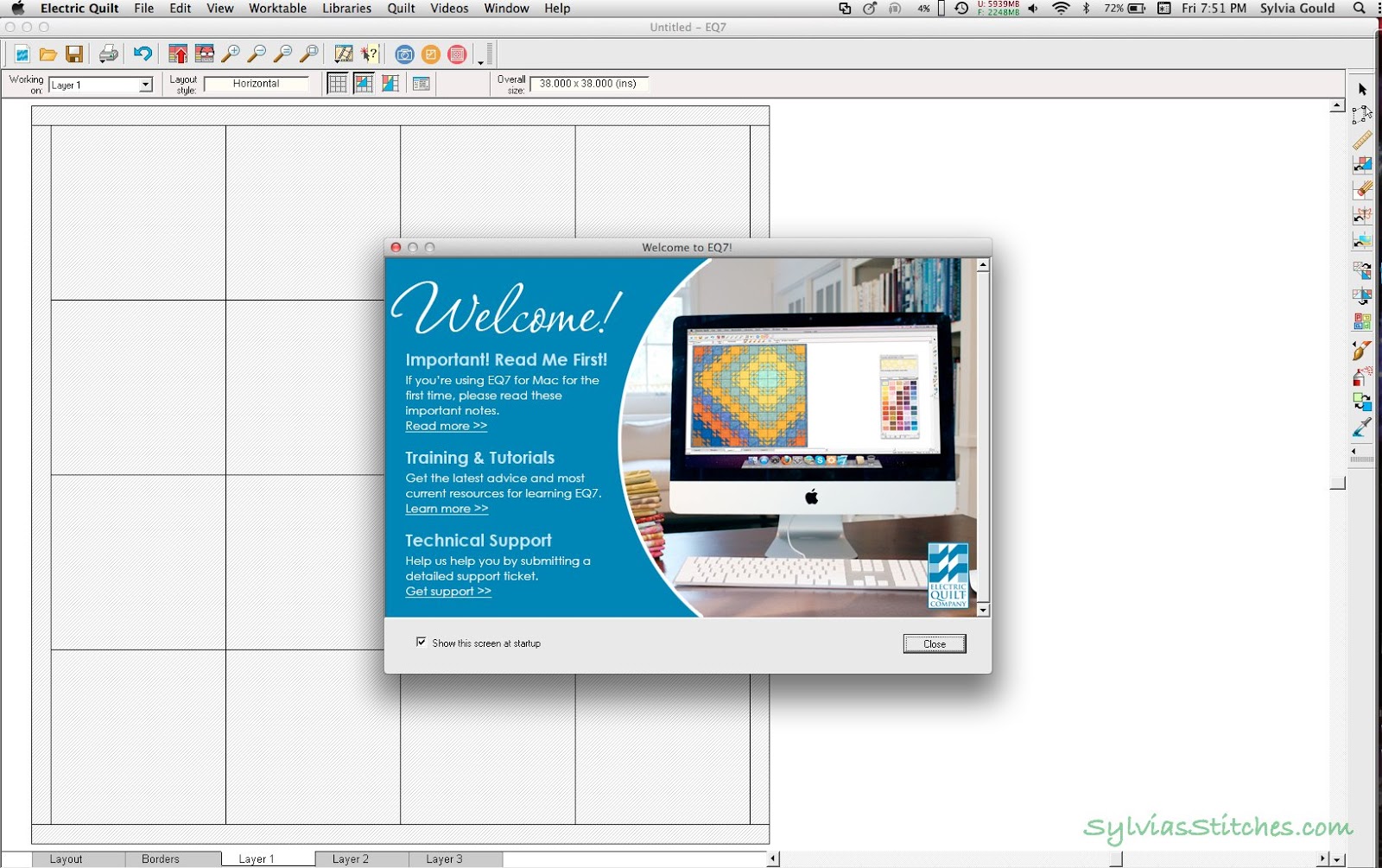Expand the toolbar overflow arrow
1382x868 pixels.
point(480,62)
